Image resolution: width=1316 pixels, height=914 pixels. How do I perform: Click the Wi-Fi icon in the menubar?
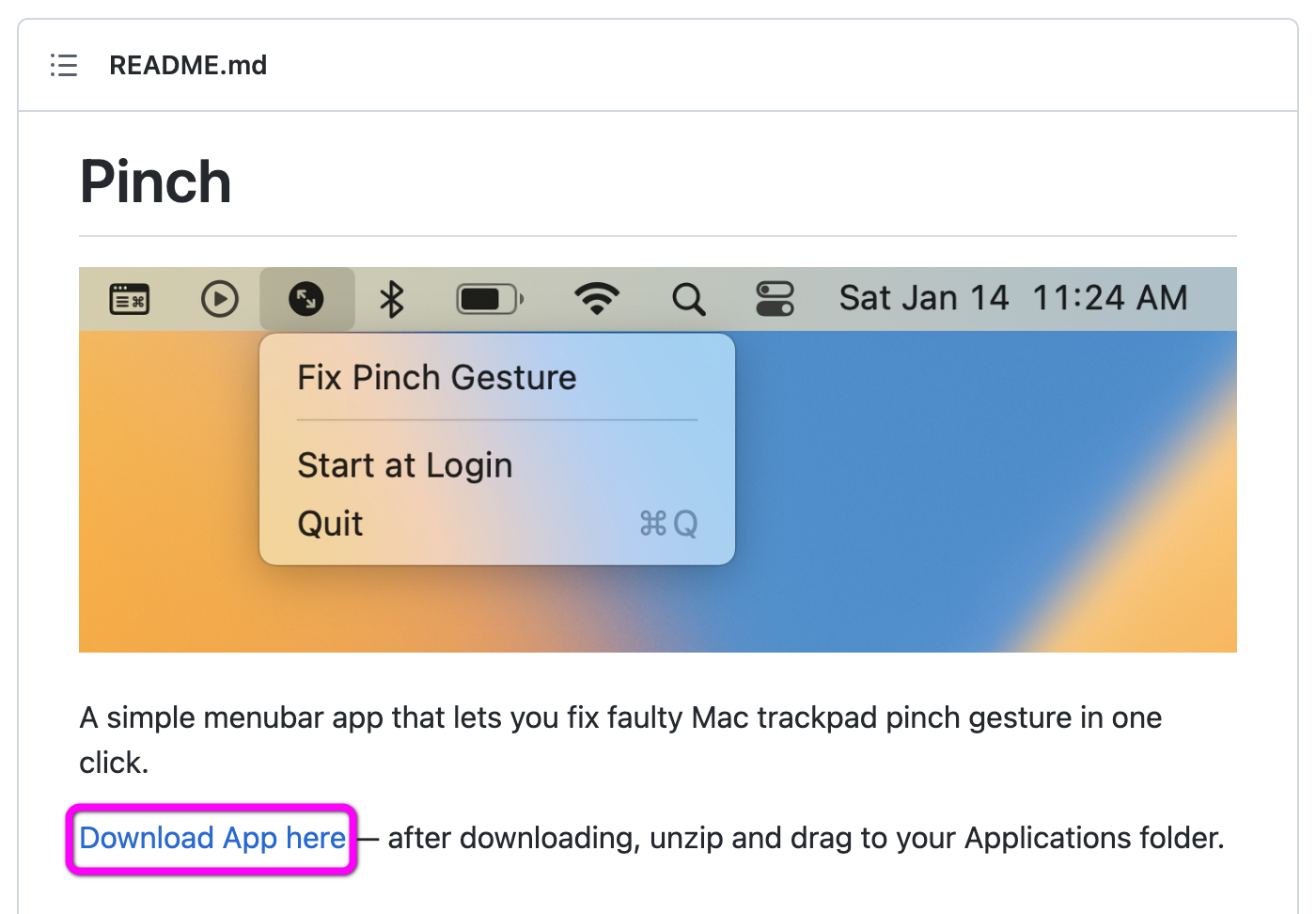(597, 299)
